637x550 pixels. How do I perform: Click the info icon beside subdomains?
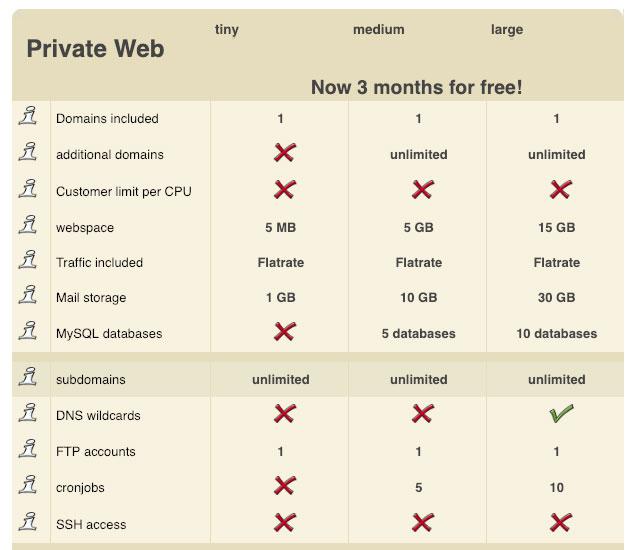(28, 377)
